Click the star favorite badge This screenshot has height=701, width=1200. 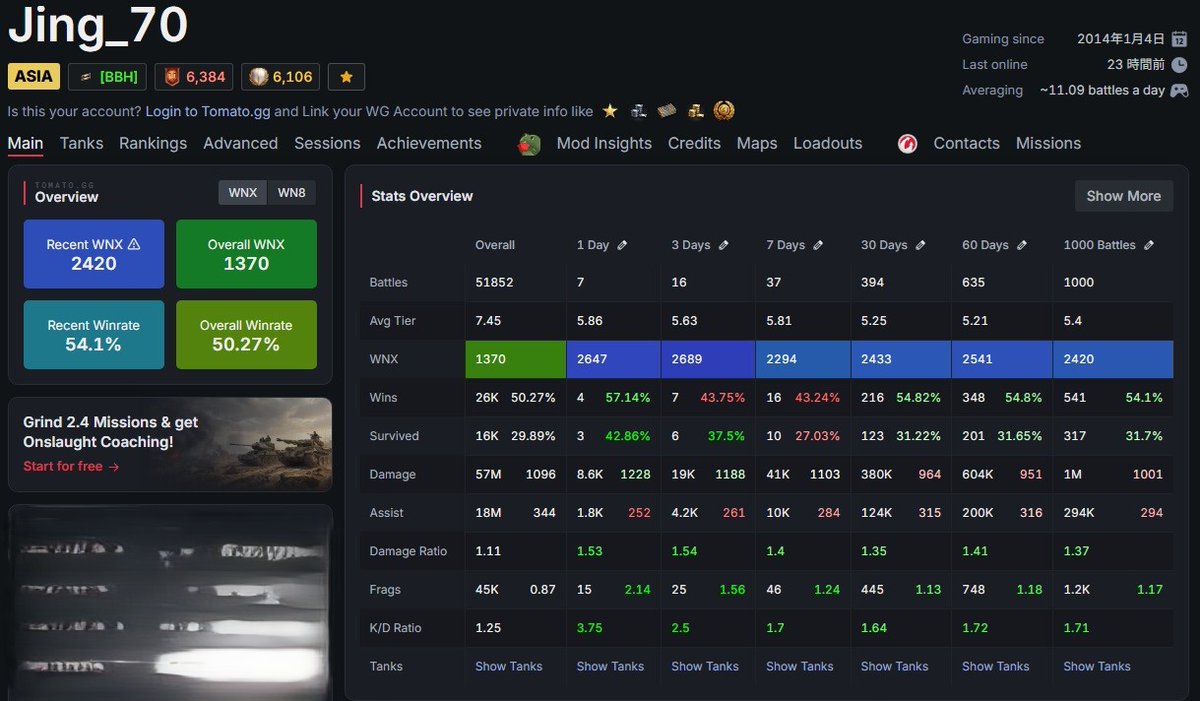(x=346, y=77)
